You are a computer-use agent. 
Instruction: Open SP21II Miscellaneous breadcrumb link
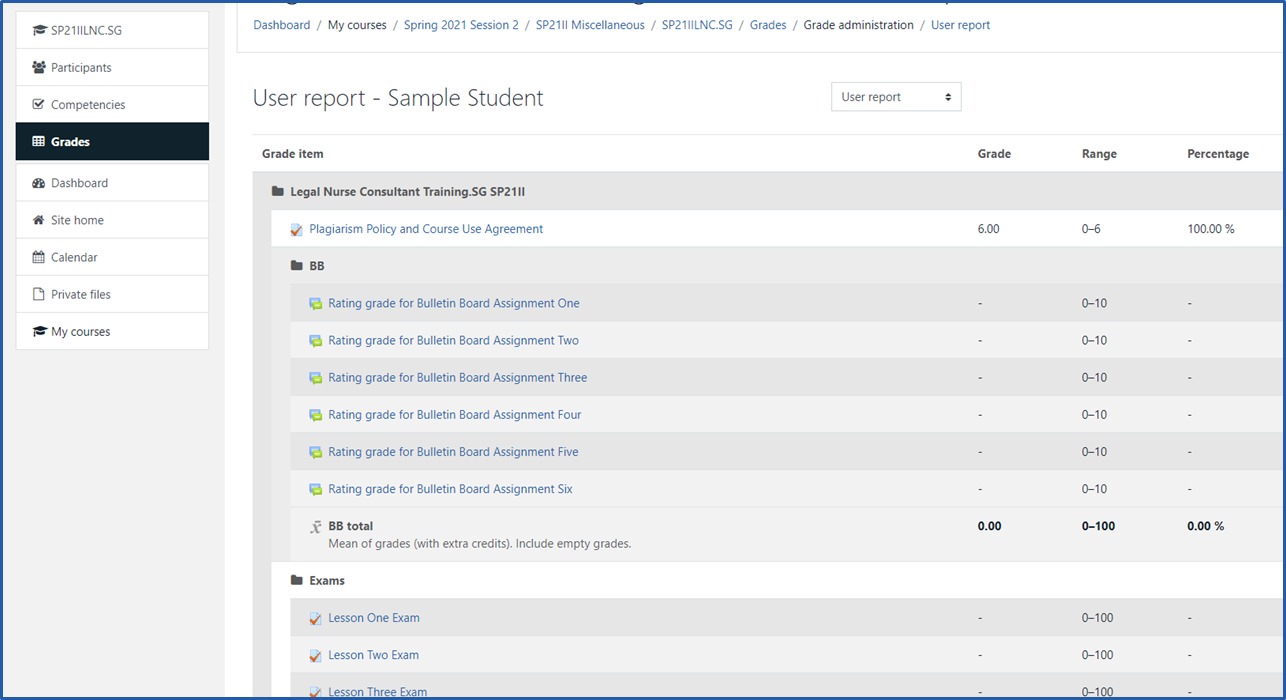pyautogui.click(x=590, y=25)
